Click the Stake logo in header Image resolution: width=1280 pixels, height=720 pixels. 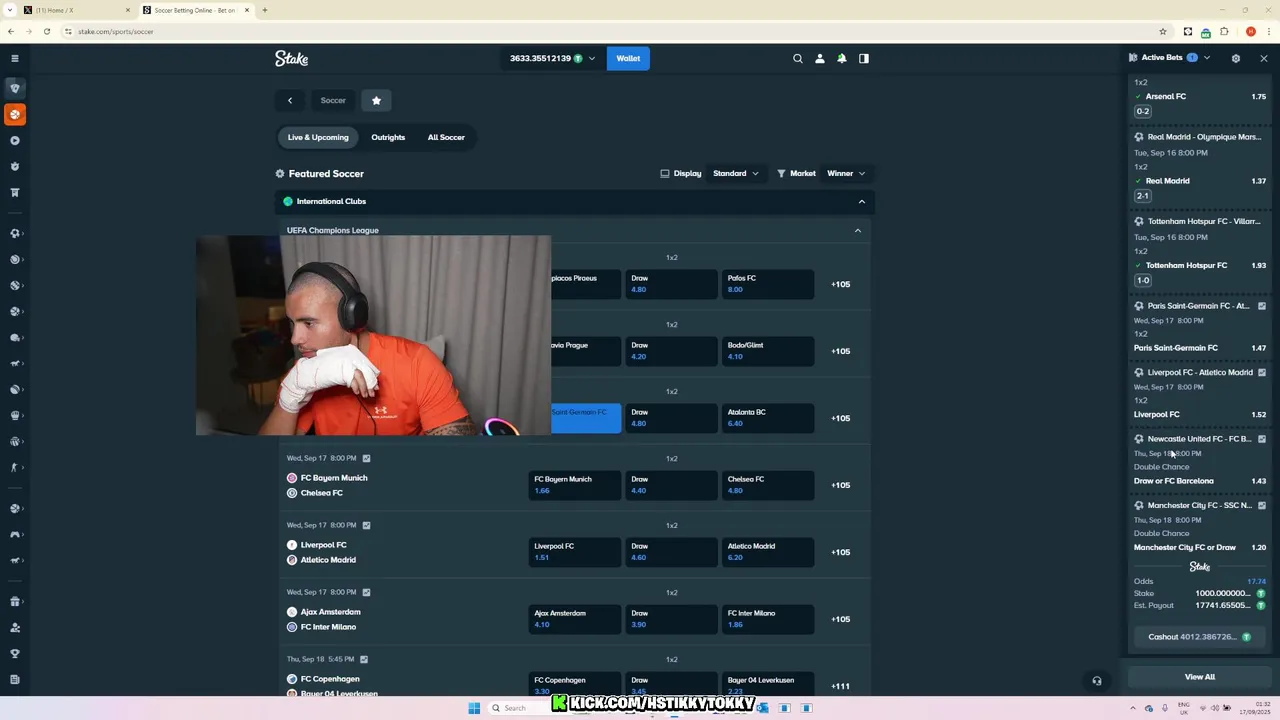click(292, 58)
